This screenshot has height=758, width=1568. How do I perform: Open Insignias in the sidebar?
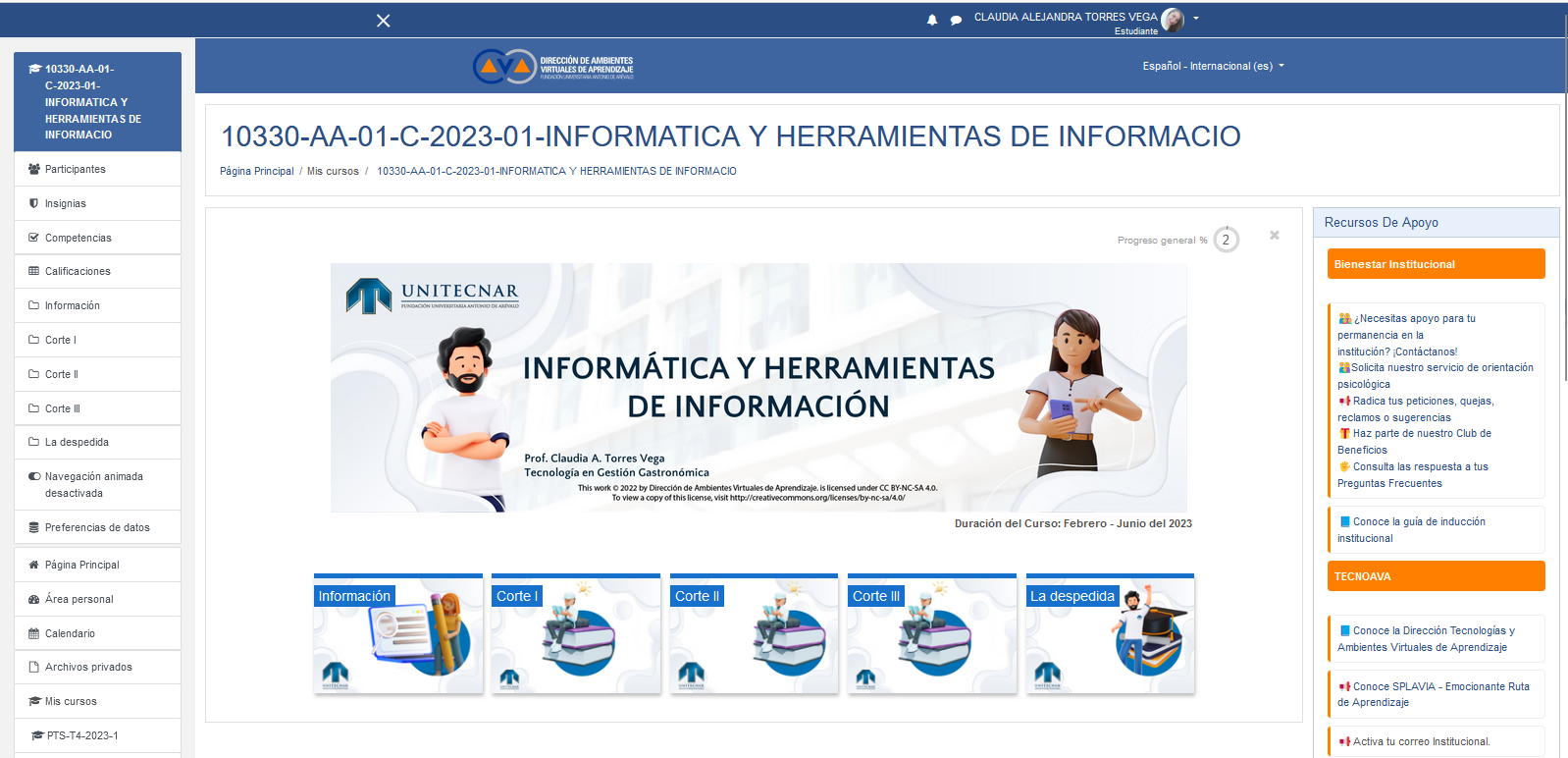(65, 203)
